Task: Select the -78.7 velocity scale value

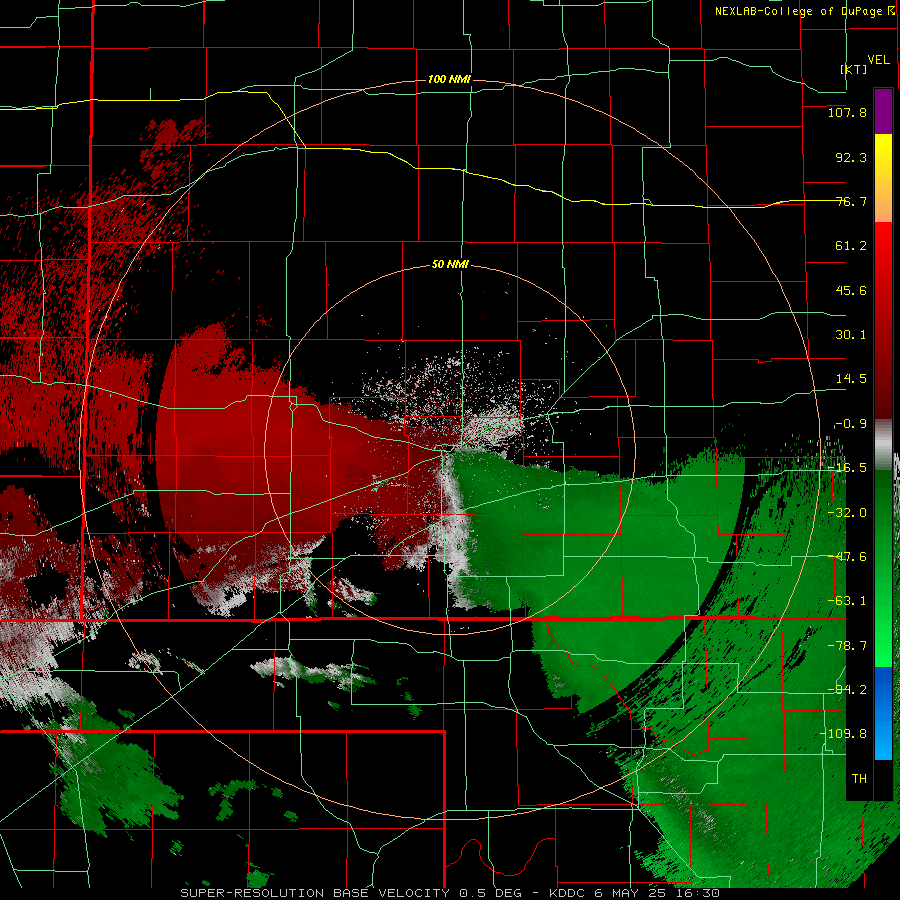Action: 847,646
